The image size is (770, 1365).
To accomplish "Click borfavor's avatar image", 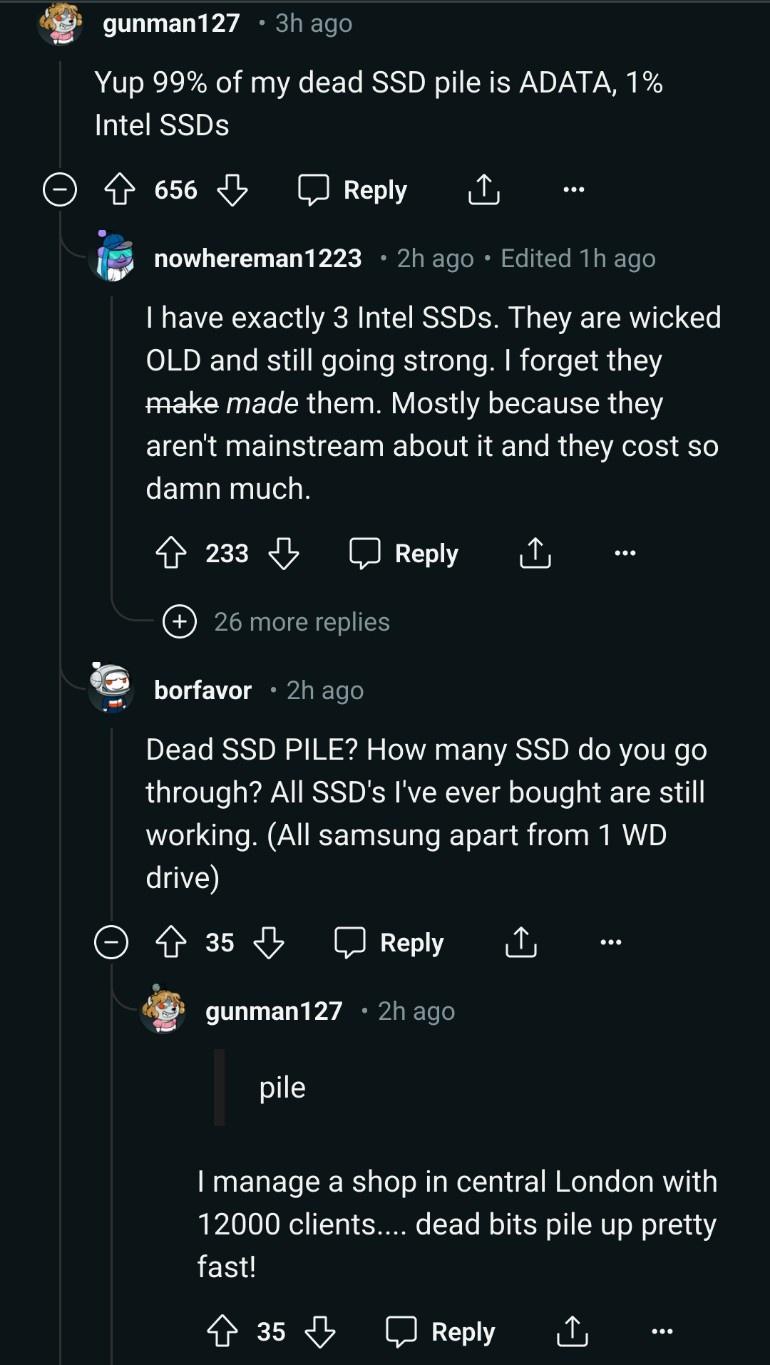I will coord(111,688).
